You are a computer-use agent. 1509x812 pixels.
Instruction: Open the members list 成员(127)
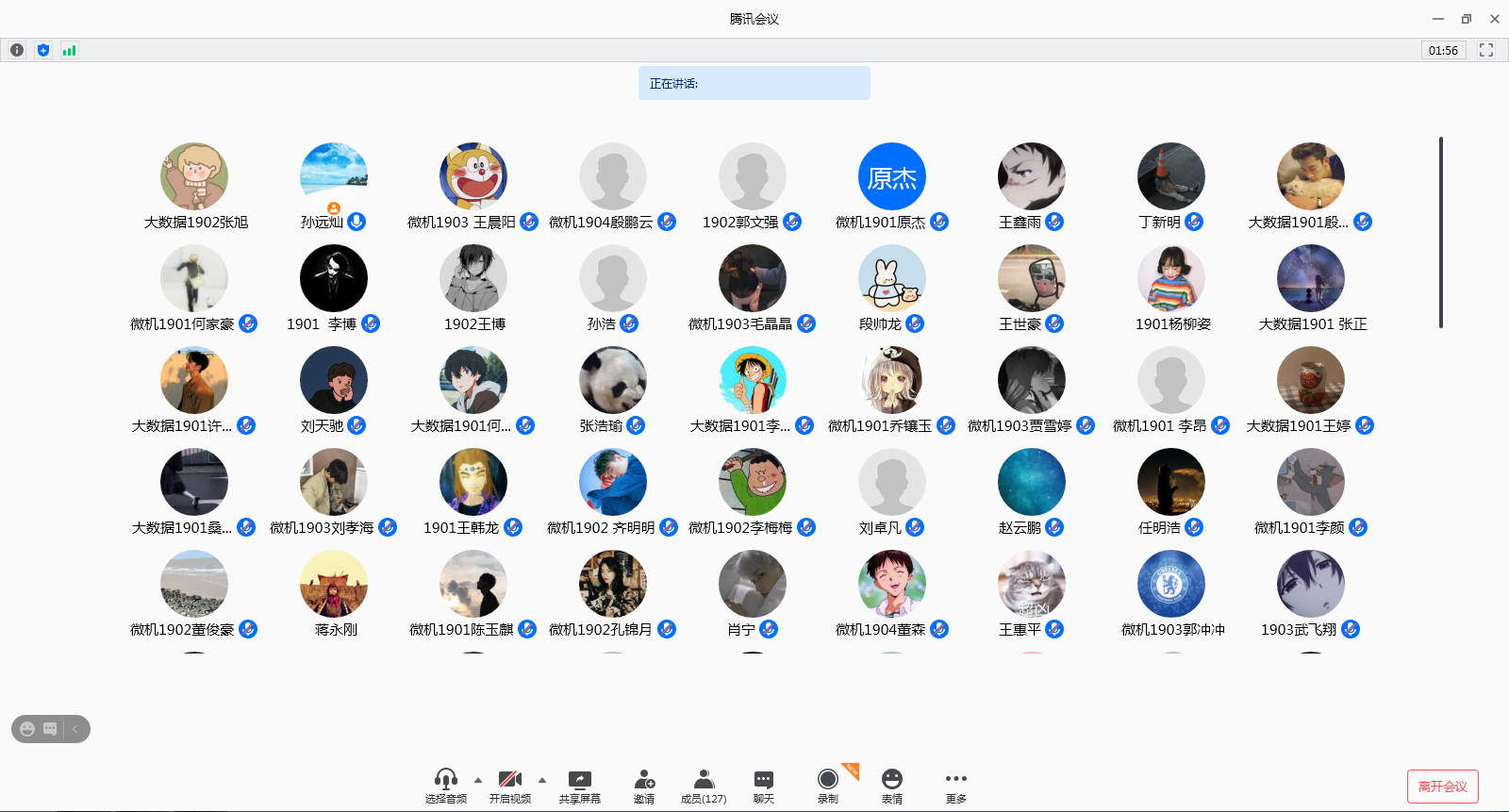coord(704,786)
